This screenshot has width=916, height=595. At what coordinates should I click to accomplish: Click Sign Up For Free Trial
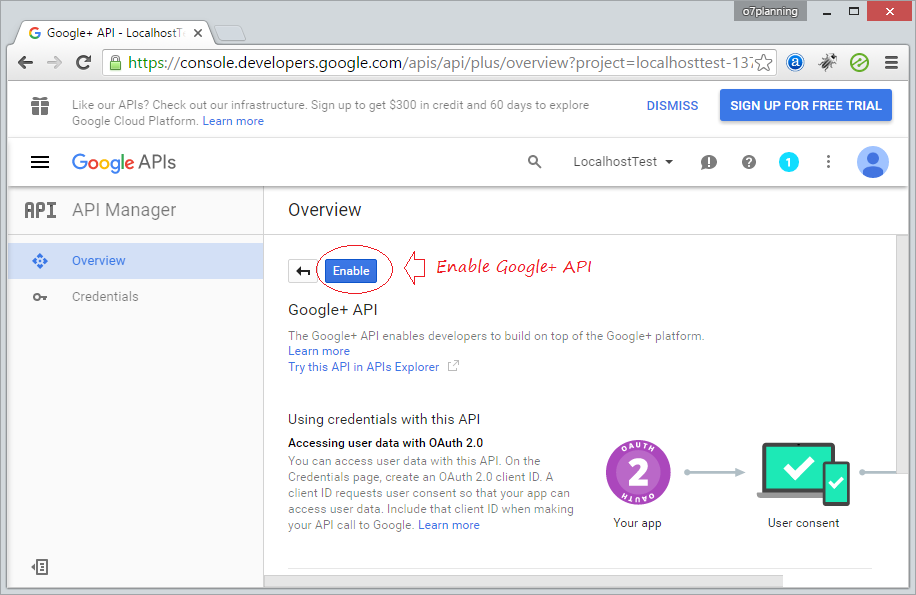pyautogui.click(x=806, y=106)
